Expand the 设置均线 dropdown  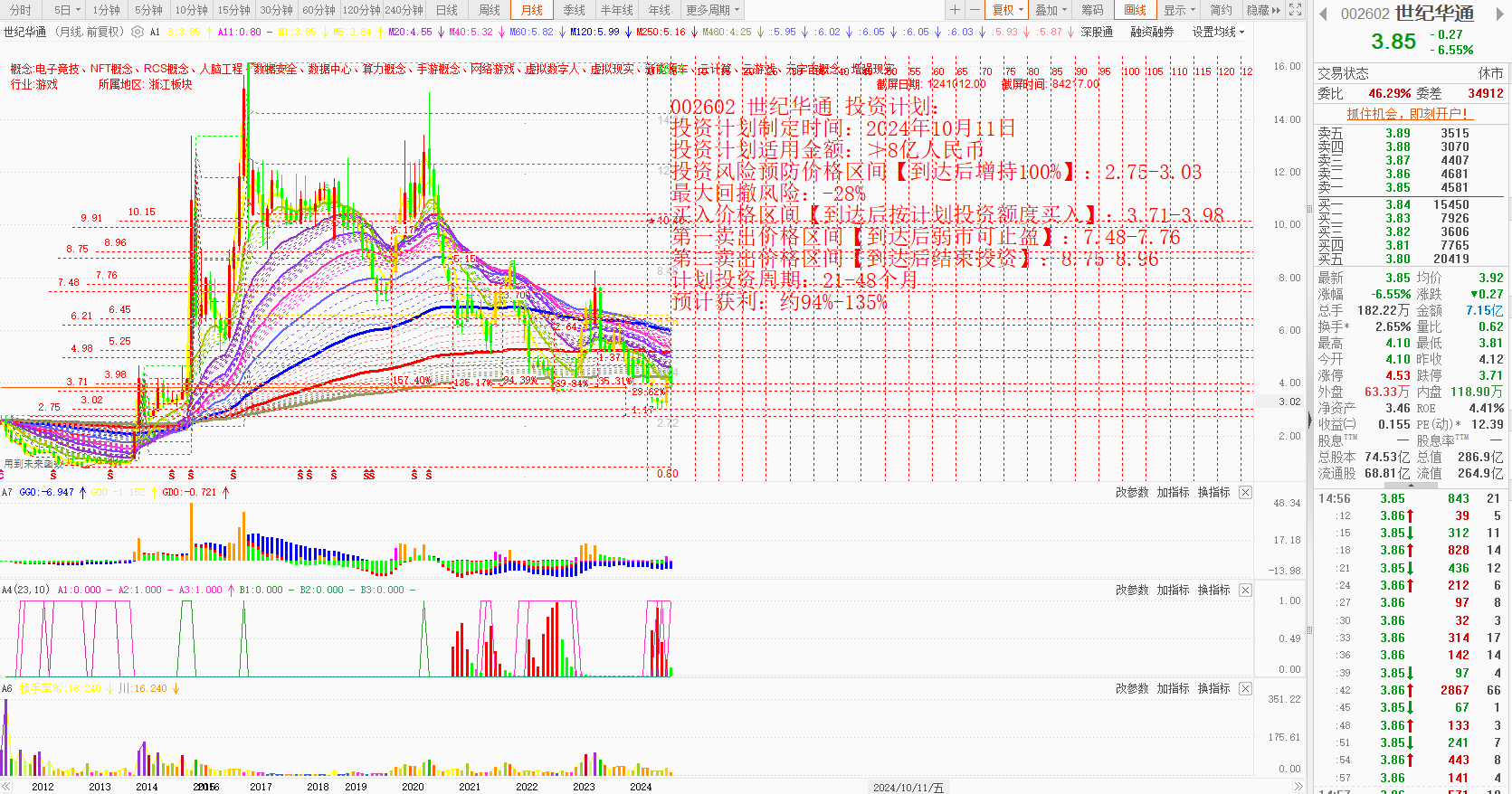tap(1218, 32)
